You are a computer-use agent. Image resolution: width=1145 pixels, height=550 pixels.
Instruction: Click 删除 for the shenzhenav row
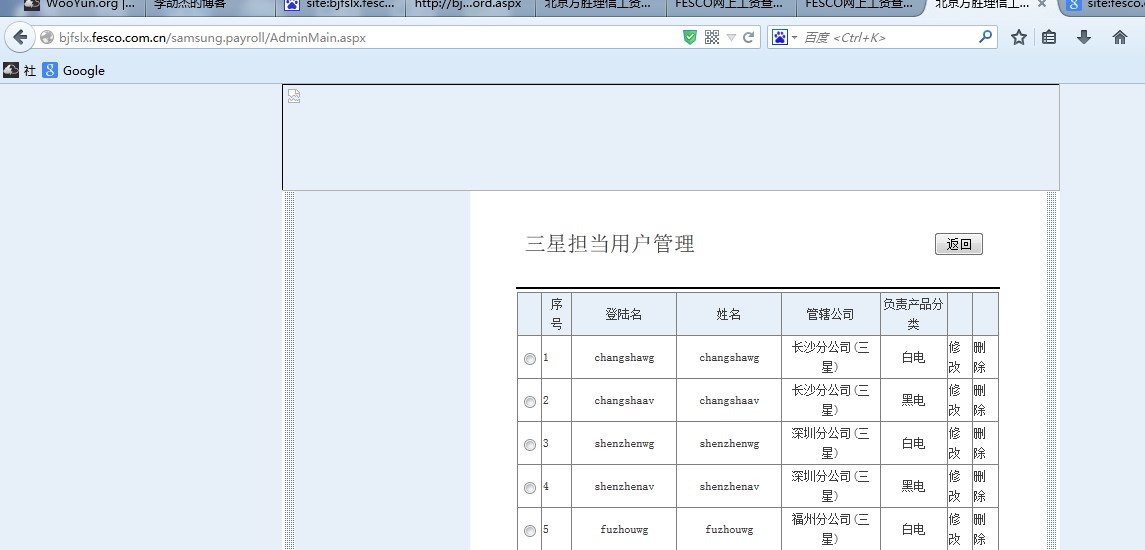coord(980,486)
